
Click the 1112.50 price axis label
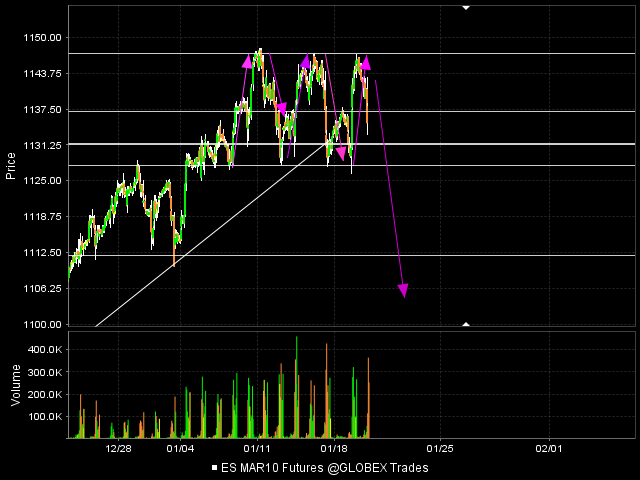[x=42, y=252]
